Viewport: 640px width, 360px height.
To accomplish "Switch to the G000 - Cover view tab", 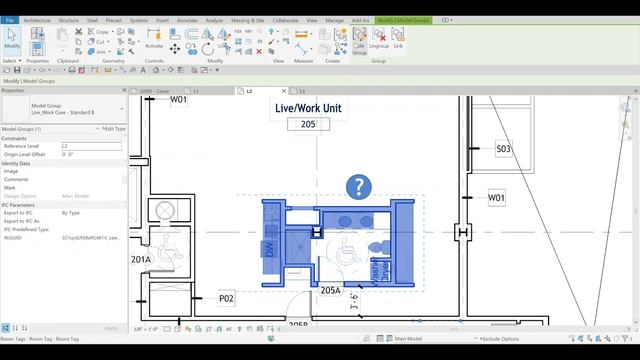I will pyautogui.click(x=155, y=91).
